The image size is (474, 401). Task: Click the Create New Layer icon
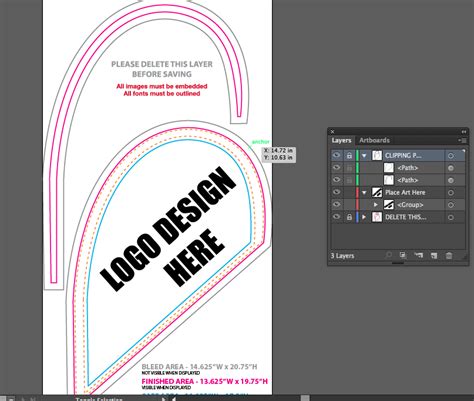pyautogui.click(x=434, y=255)
